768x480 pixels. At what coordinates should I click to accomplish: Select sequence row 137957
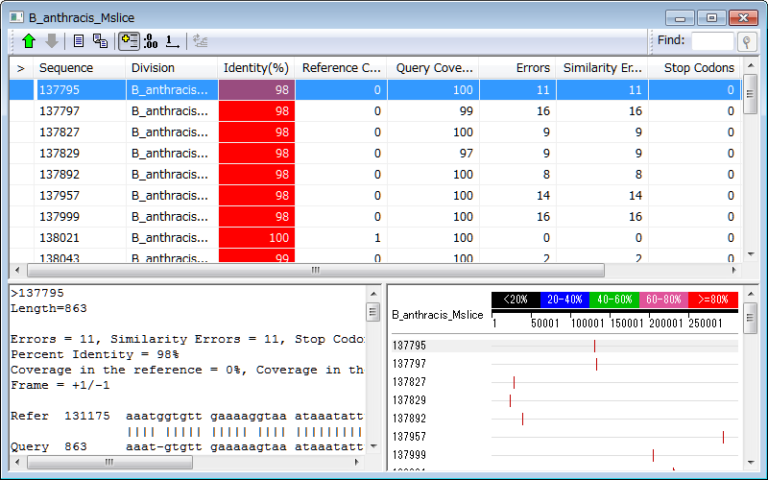click(375, 195)
